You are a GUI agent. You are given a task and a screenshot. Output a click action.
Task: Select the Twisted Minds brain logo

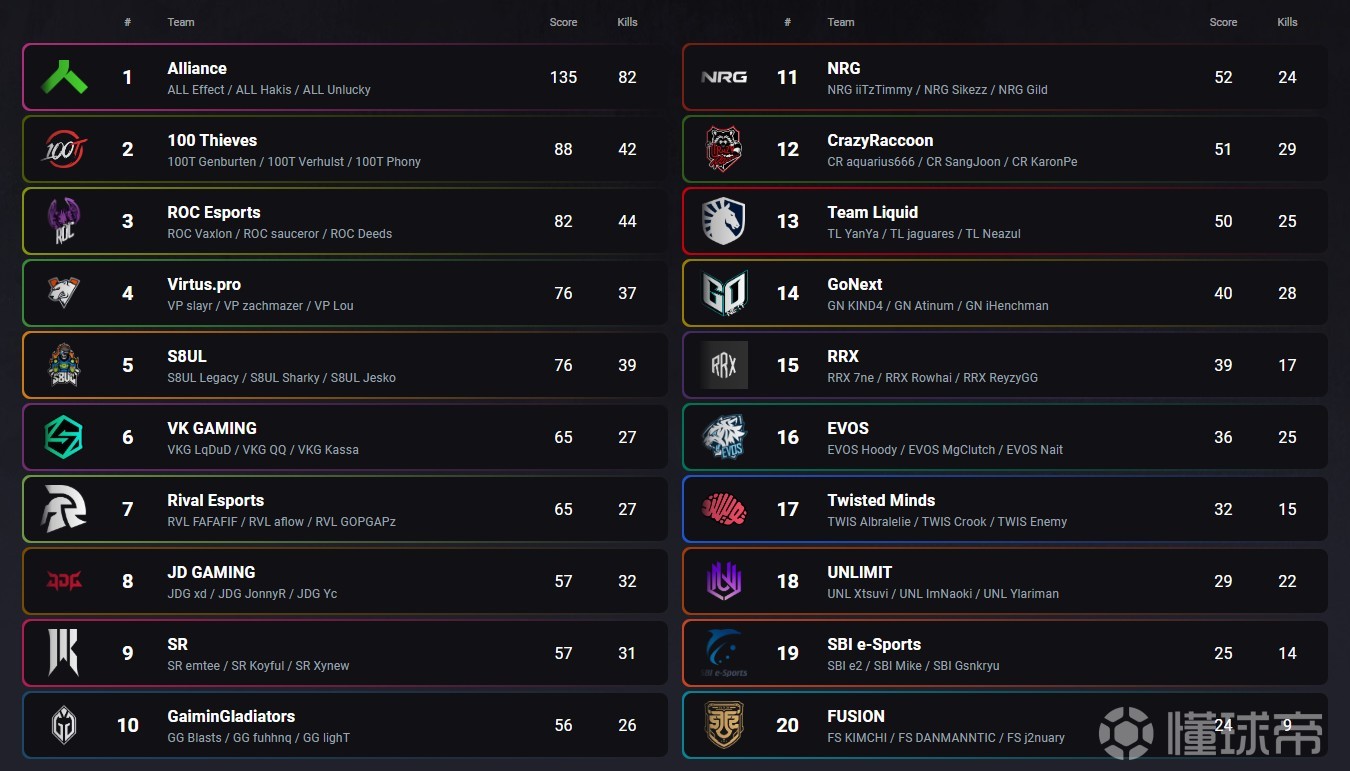(724, 509)
